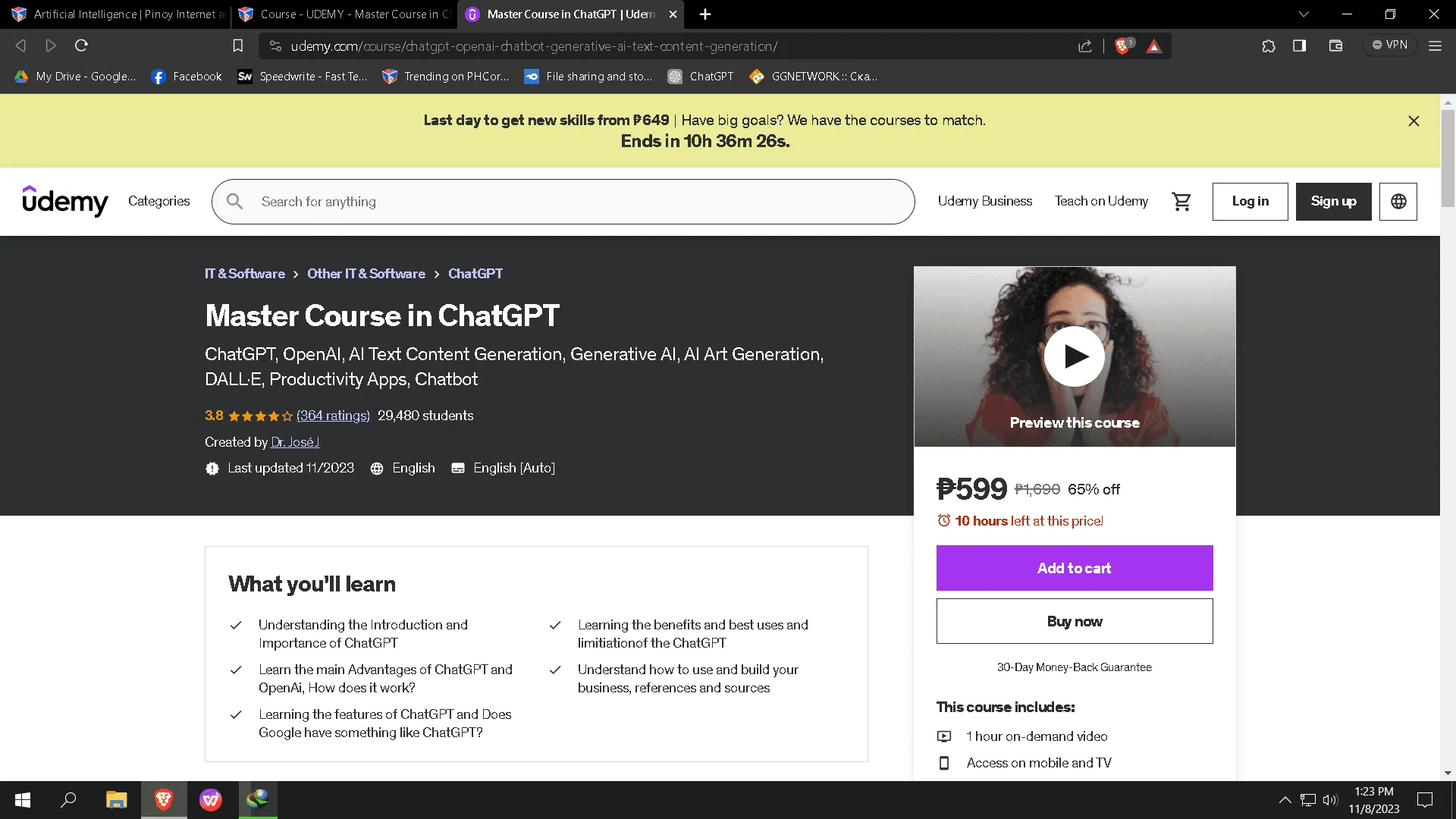Dismiss the yellow promo banner
This screenshot has width=1456, height=819.
pyautogui.click(x=1414, y=121)
